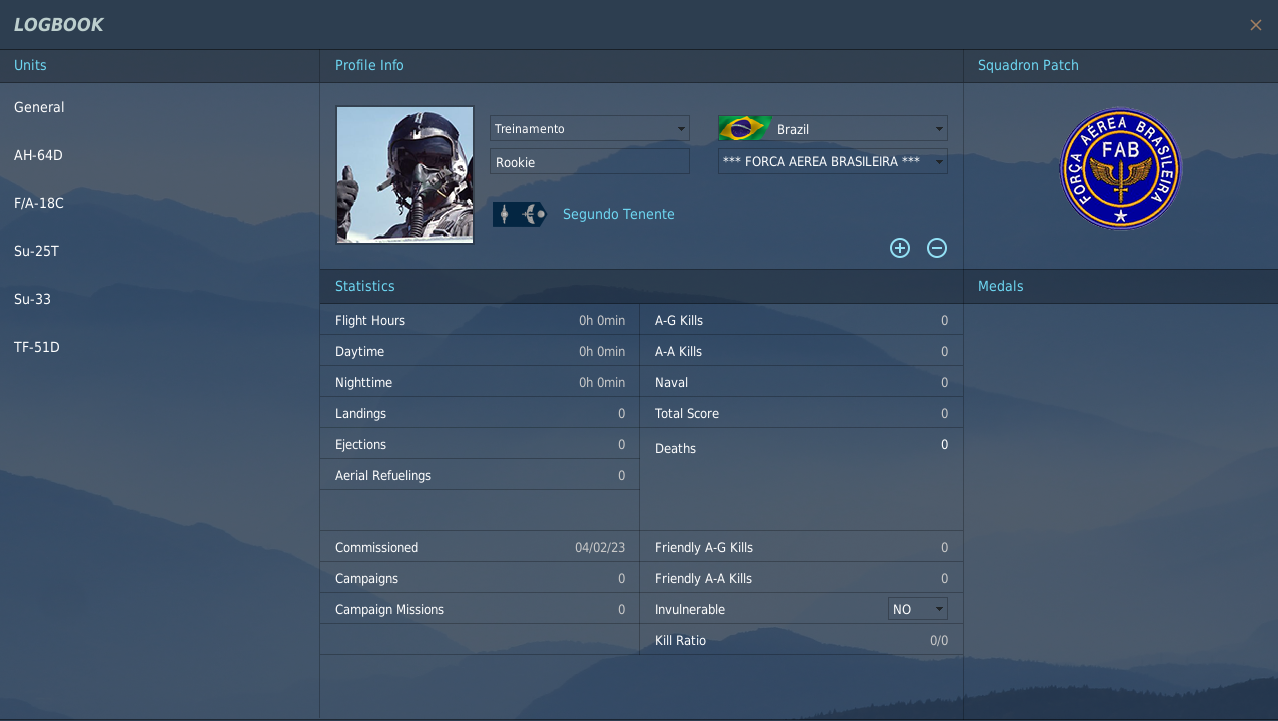Viewport: 1278px width, 721px height.
Task: Click the minus icon to remove profile
Action: 937,248
